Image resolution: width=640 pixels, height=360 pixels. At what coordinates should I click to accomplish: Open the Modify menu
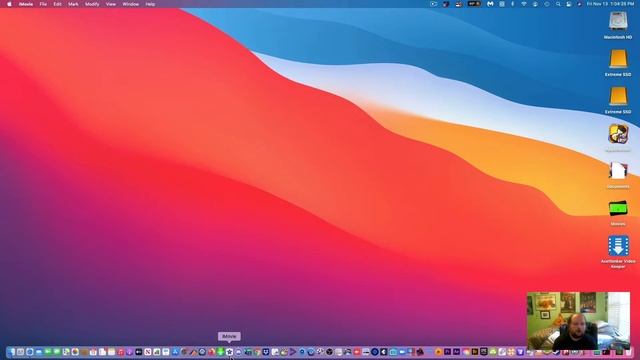click(x=92, y=4)
